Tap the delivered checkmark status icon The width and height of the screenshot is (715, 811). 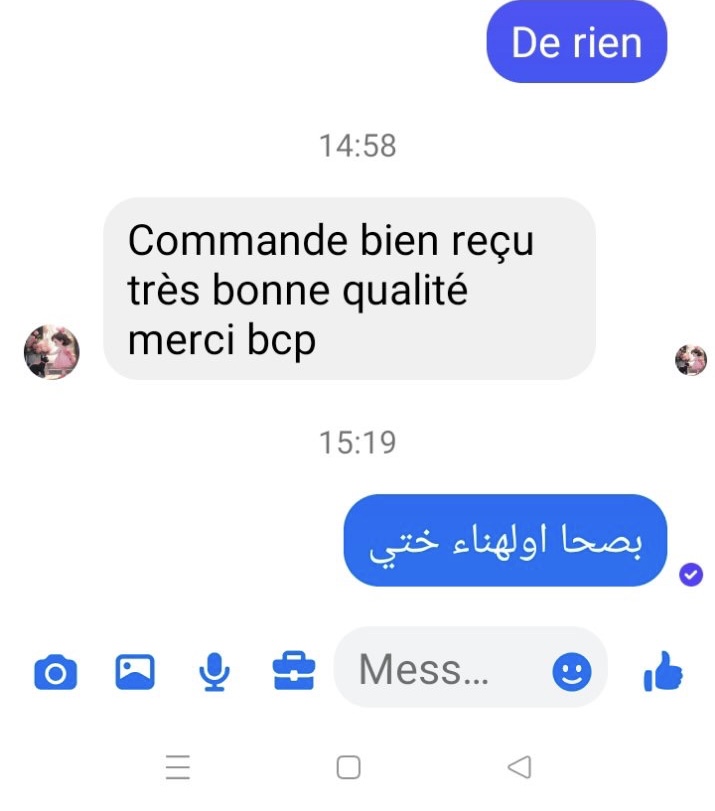(691, 574)
